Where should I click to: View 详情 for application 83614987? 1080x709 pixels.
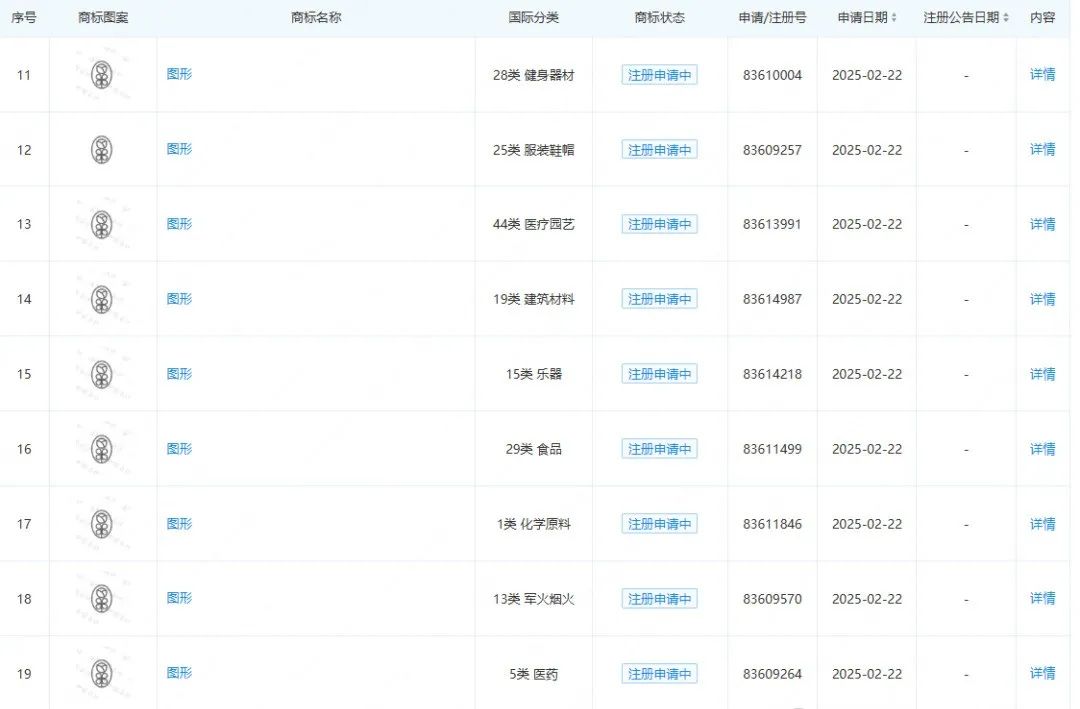1042,299
